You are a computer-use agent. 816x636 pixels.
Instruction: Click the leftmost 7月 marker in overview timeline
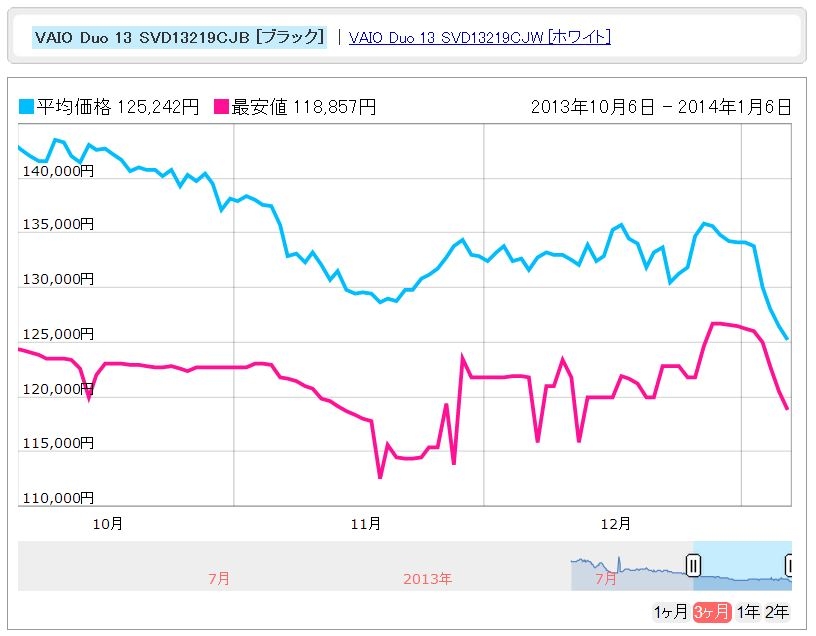[x=219, y=578]
